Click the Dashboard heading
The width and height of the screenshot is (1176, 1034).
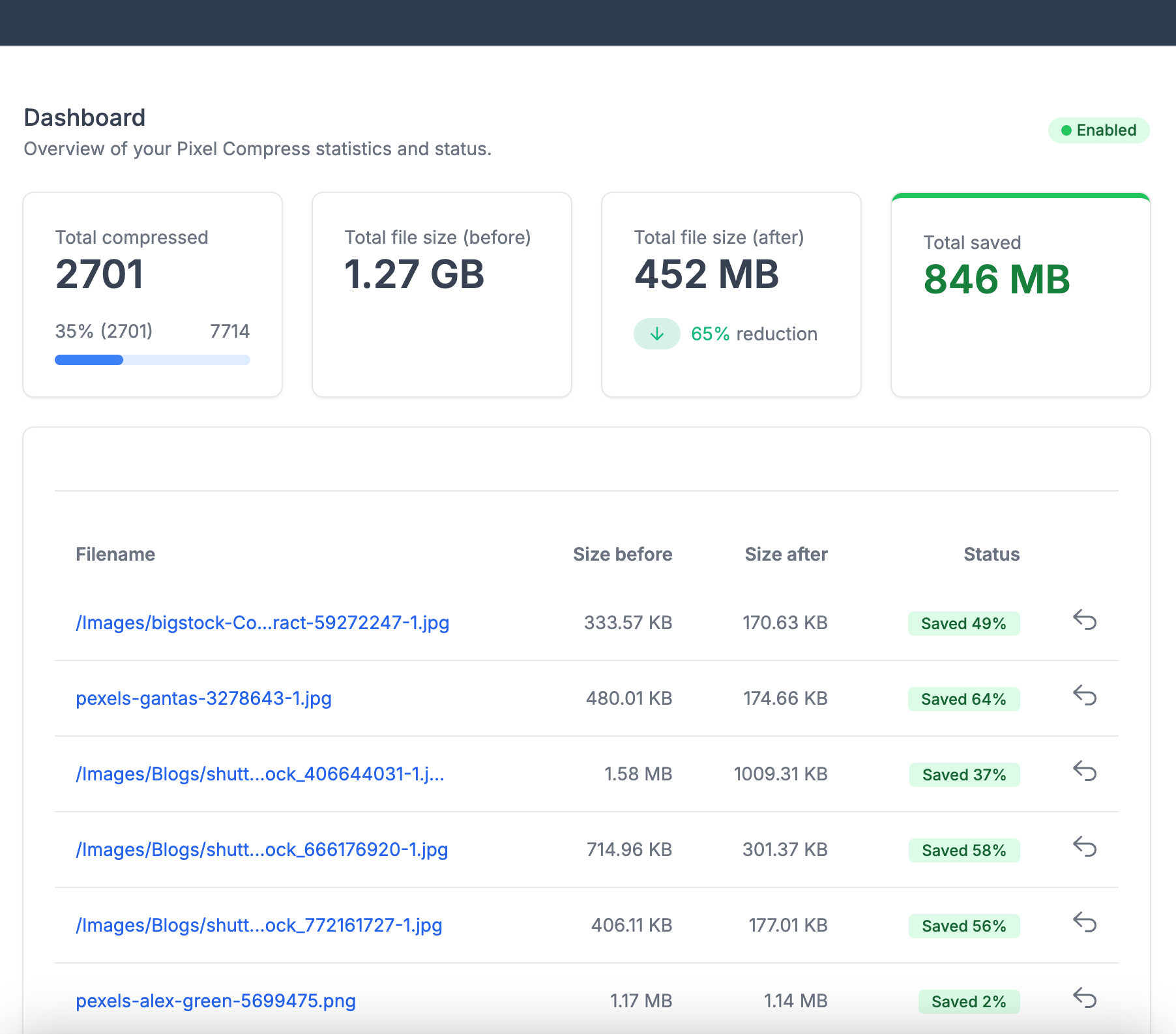click(85, 117)
